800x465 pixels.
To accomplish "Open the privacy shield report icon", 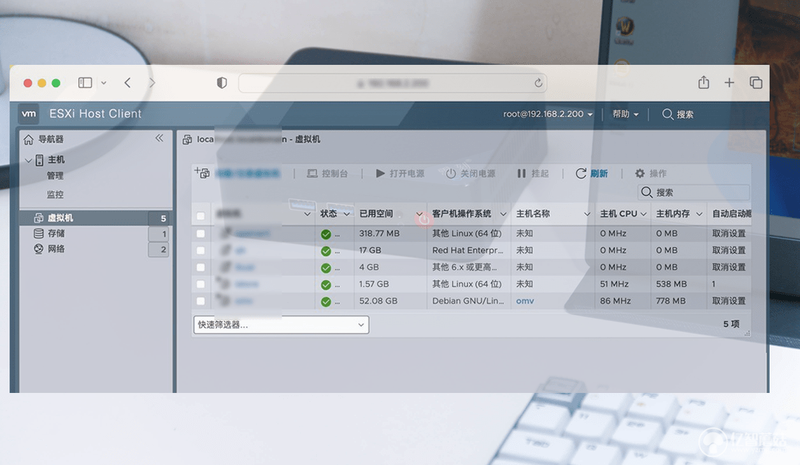I will point(221,83).
